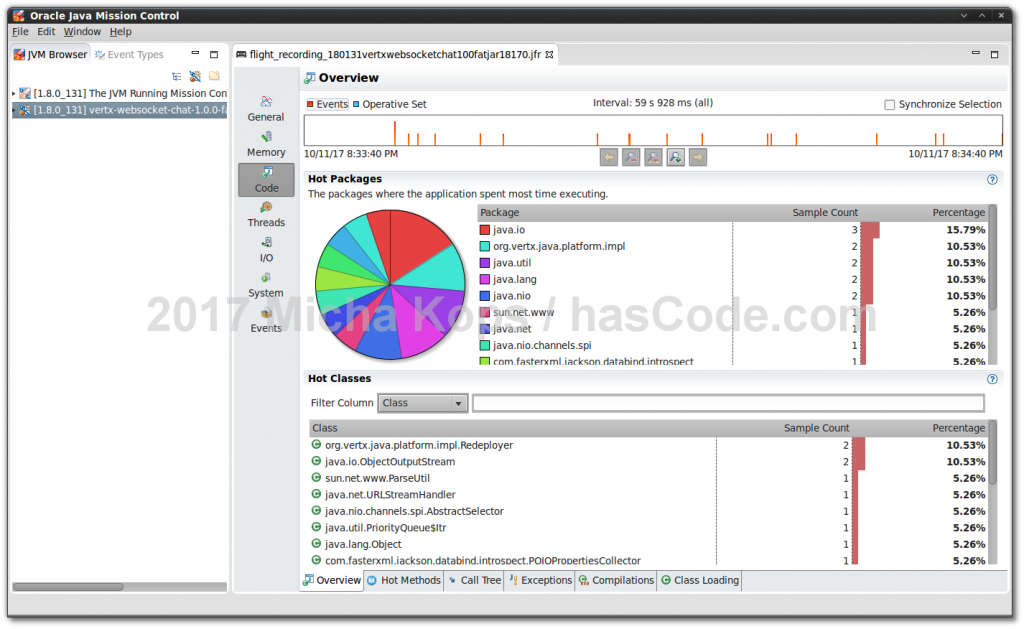The height and width of the screenshot is (629, 1024).
Task: Open the Memory section in the sidebar
Action: [265, 144]
